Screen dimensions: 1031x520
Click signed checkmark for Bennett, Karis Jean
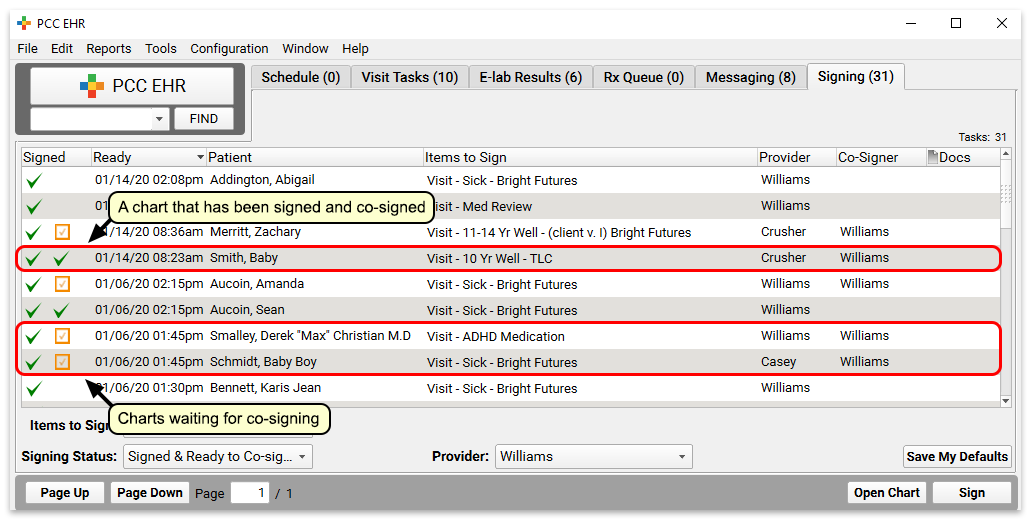pyautogui.click(x=34, y=389)
